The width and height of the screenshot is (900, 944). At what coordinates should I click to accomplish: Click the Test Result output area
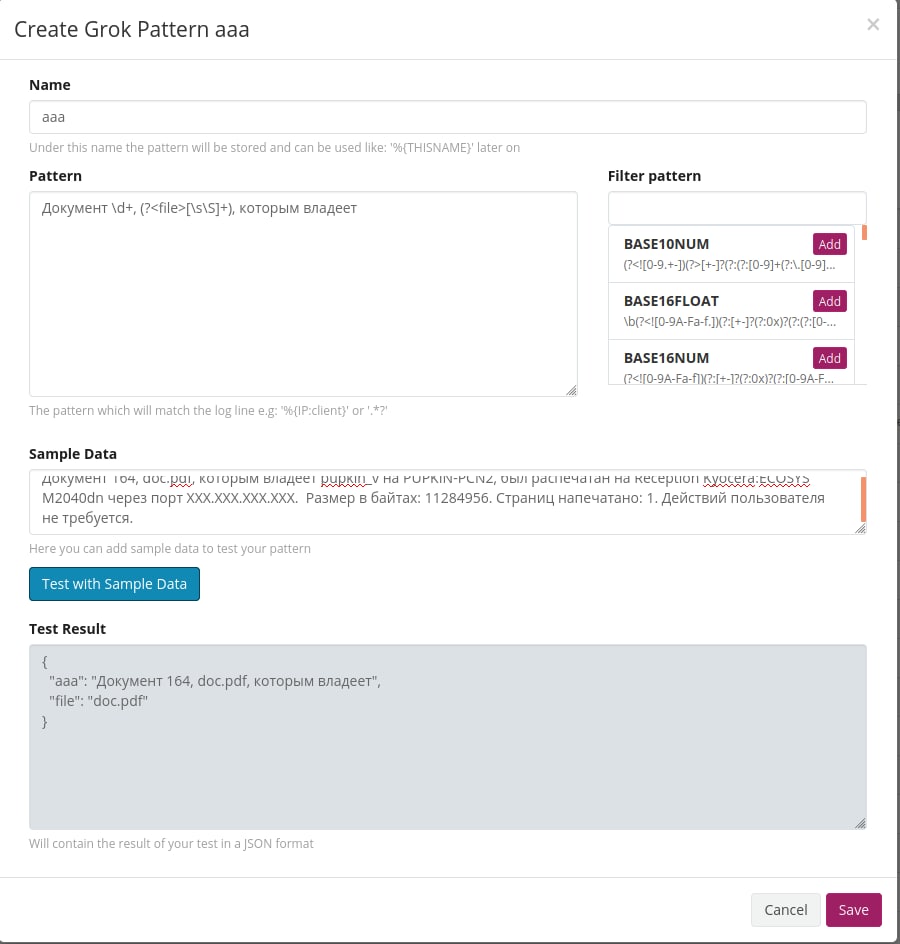pyautogui.click(x=447, y=736)
